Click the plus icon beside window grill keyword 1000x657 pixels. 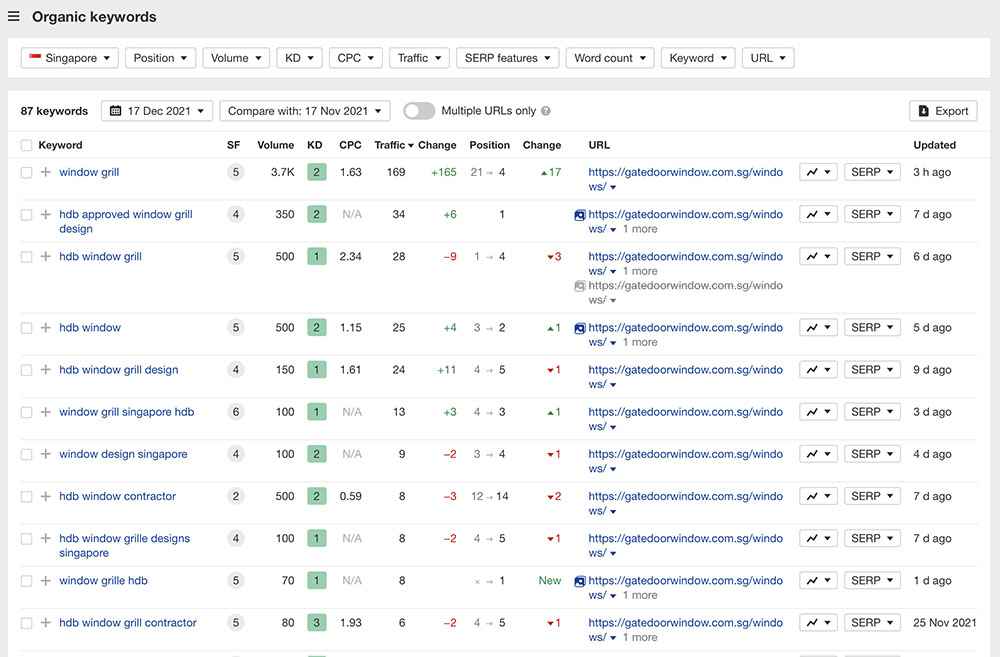(45, 173)
